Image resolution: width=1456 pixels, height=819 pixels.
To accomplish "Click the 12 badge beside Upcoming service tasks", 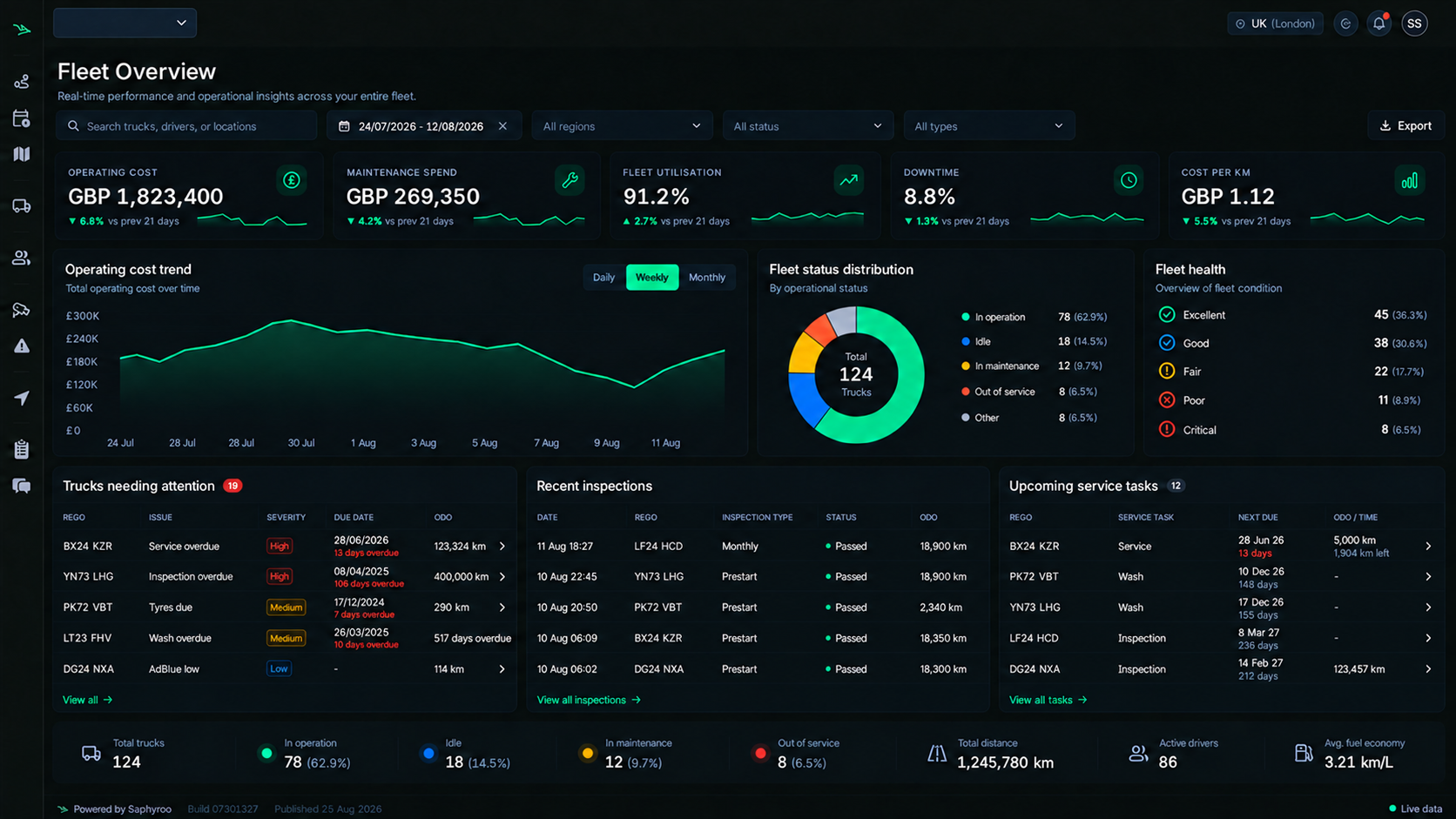I will (x=1176, y=486).
